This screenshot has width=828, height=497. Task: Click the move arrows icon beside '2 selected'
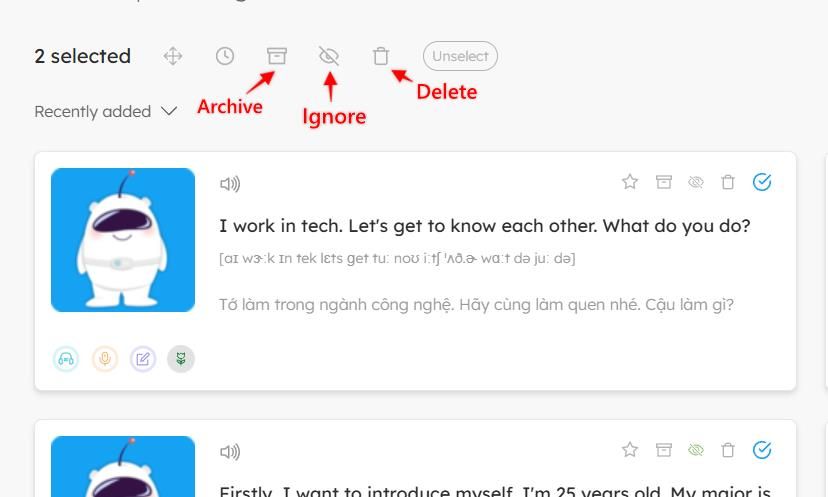[x=173, y=56]
